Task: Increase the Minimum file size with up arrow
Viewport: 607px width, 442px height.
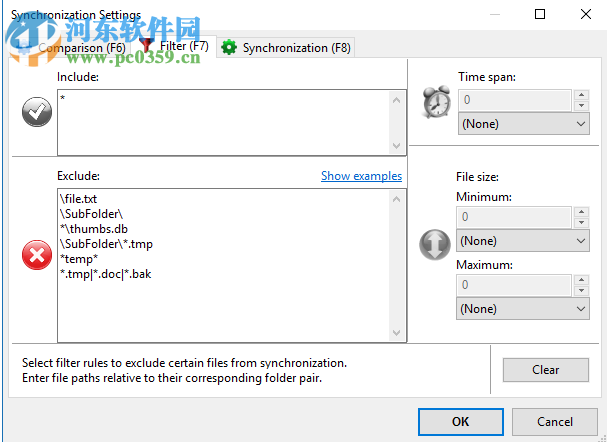Action: point(581,212)
